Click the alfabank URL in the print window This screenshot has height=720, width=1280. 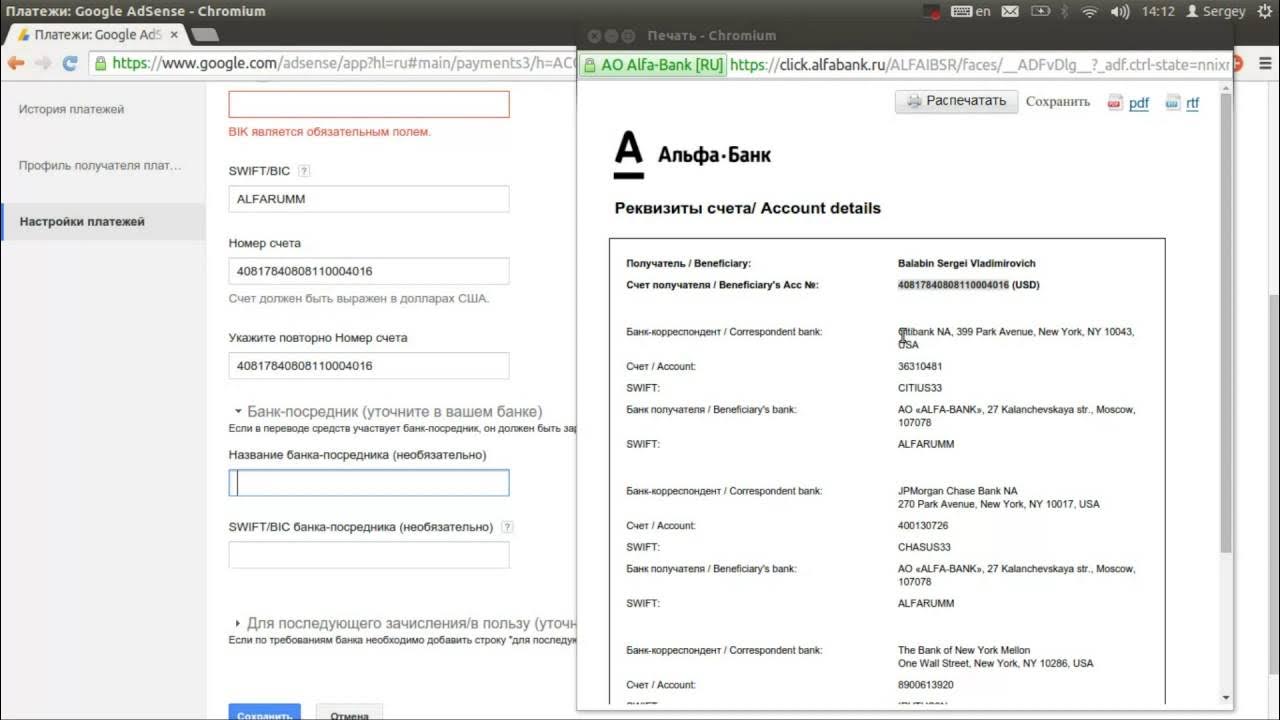pyautogui.click(x=980, y=66)
